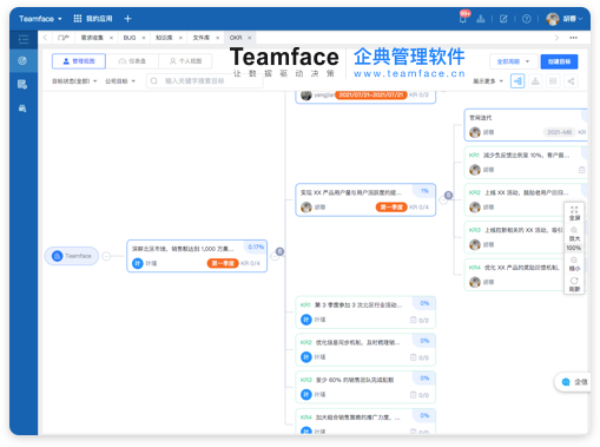Click the keyword search input field
Viewport: 600px width, 447px height.
click(x=205, y=81)
